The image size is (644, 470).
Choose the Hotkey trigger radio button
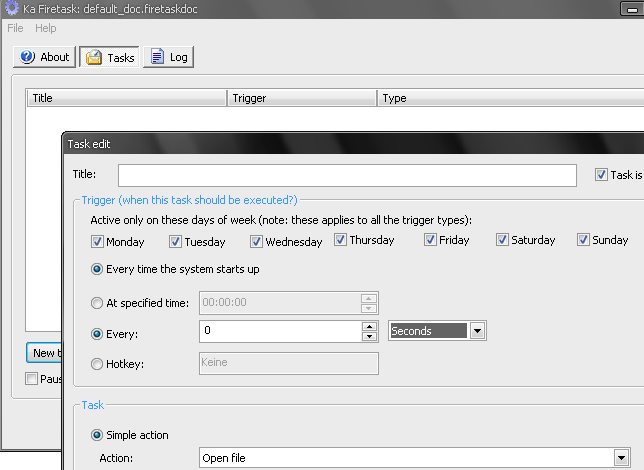97,364
